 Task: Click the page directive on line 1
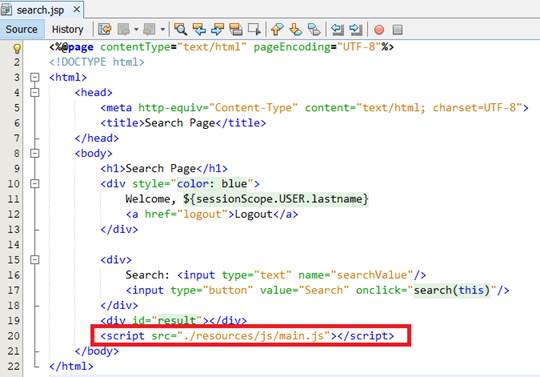coord(221,47)
